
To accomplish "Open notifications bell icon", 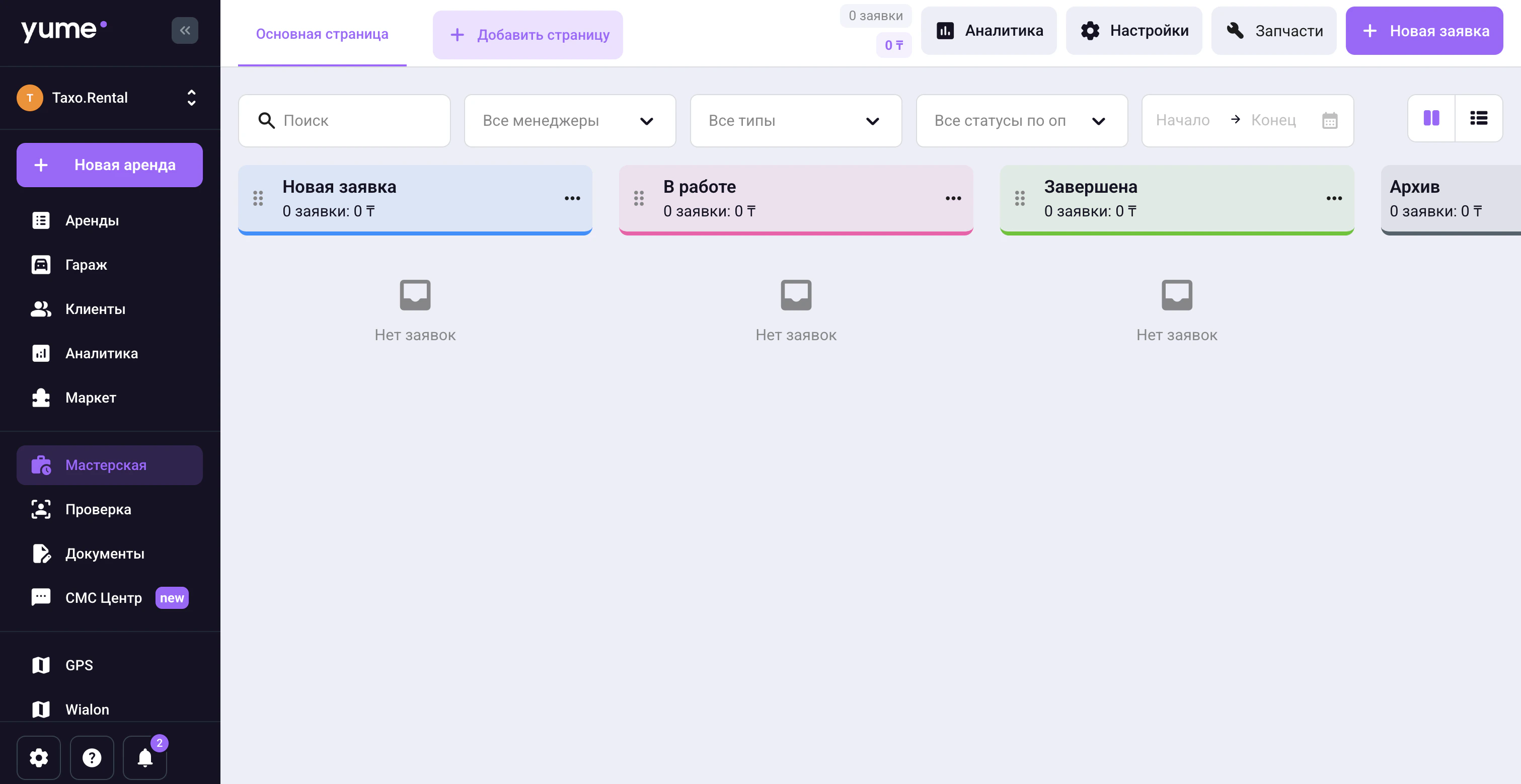I will (x=144, y=757).
